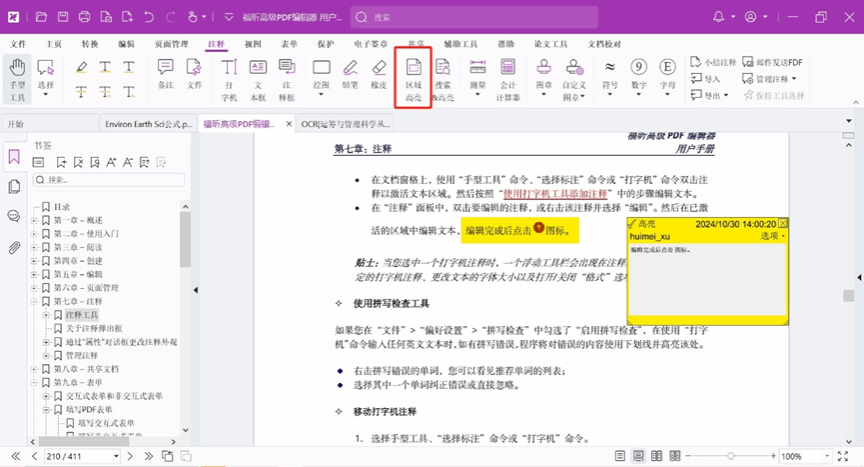Open the attachments paperclip panel
The image size is (864, 467).
click(14, 247)
